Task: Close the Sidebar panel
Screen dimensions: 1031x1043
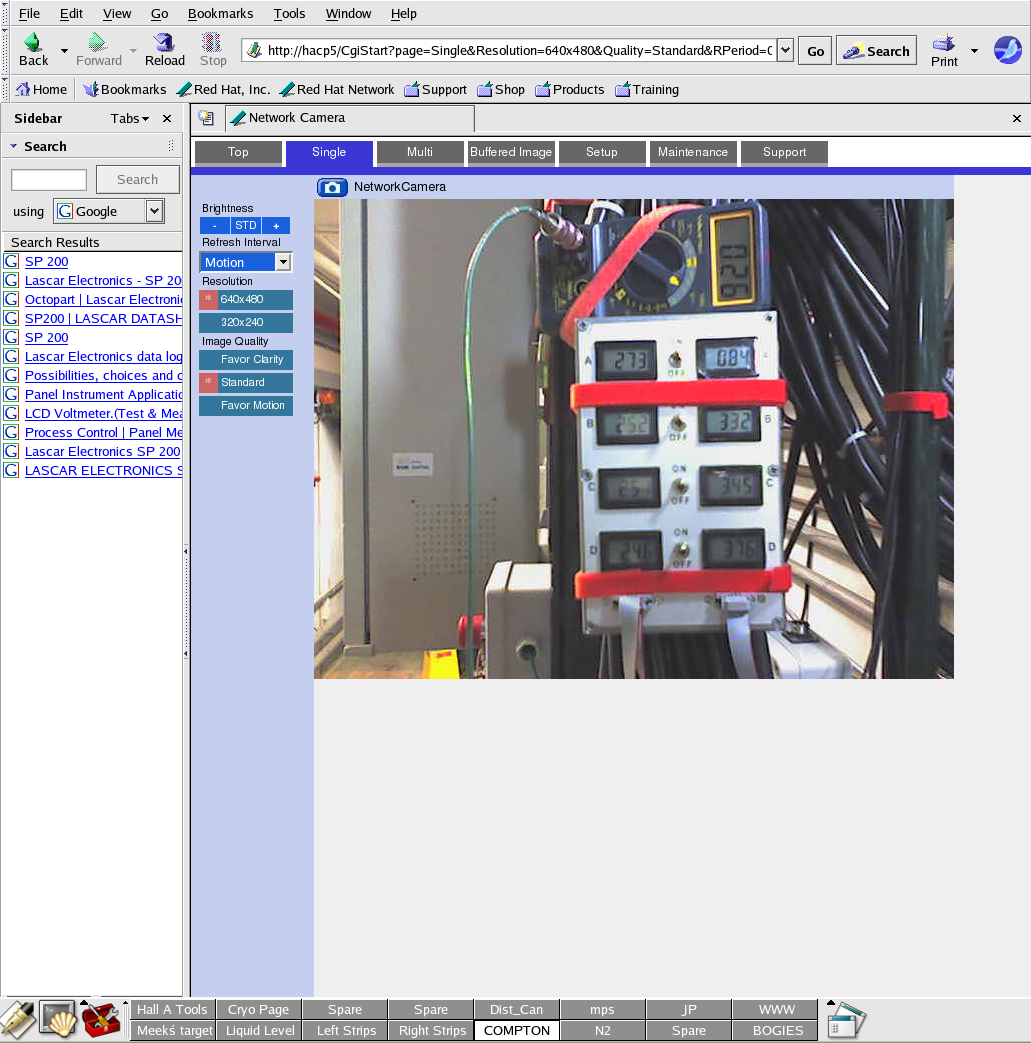Action: [167, 118]
